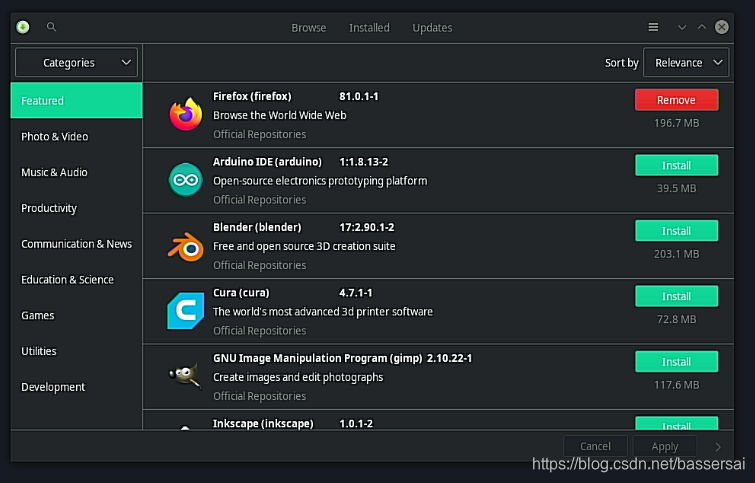Click the 196.7 MB size label

[677, 123]
